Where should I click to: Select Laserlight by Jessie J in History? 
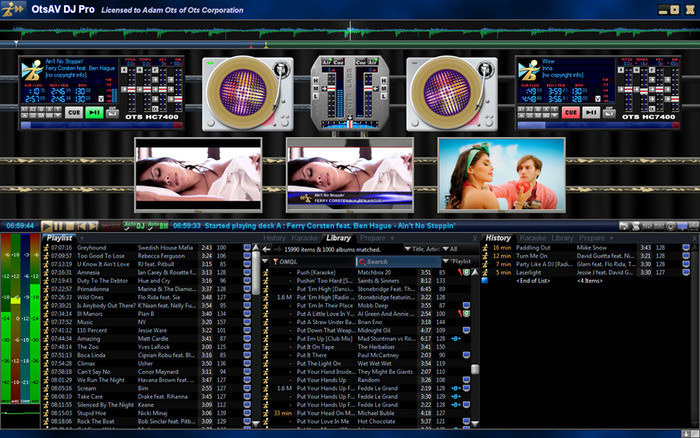click(586, 272)
